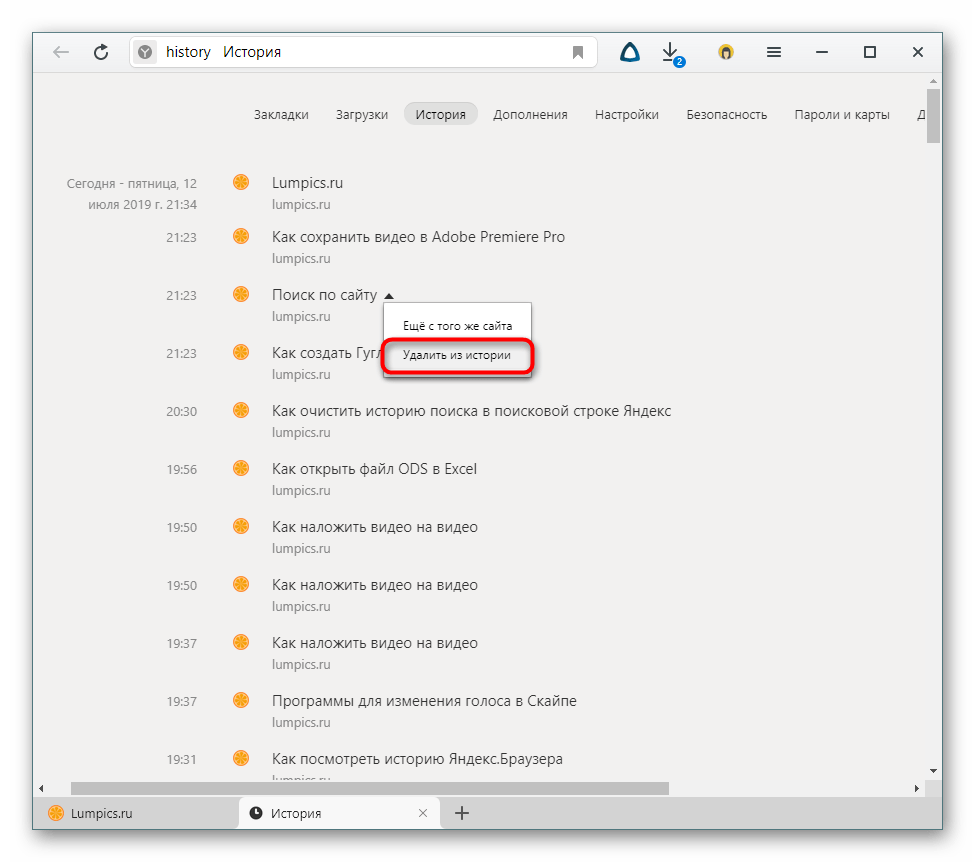Open a new tab with plus icon

[x=462, y=813]
